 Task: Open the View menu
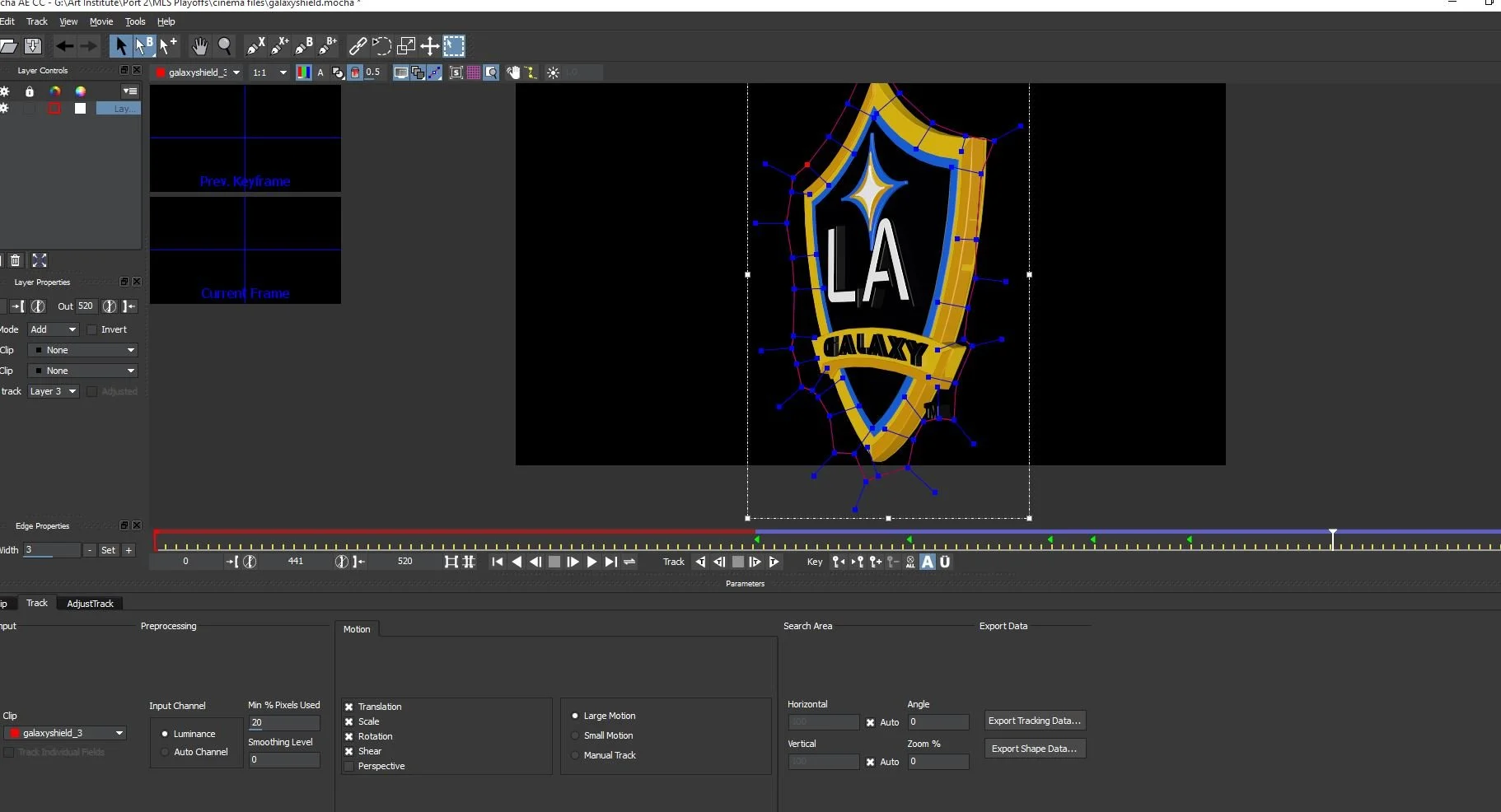(x=68, y=21)
